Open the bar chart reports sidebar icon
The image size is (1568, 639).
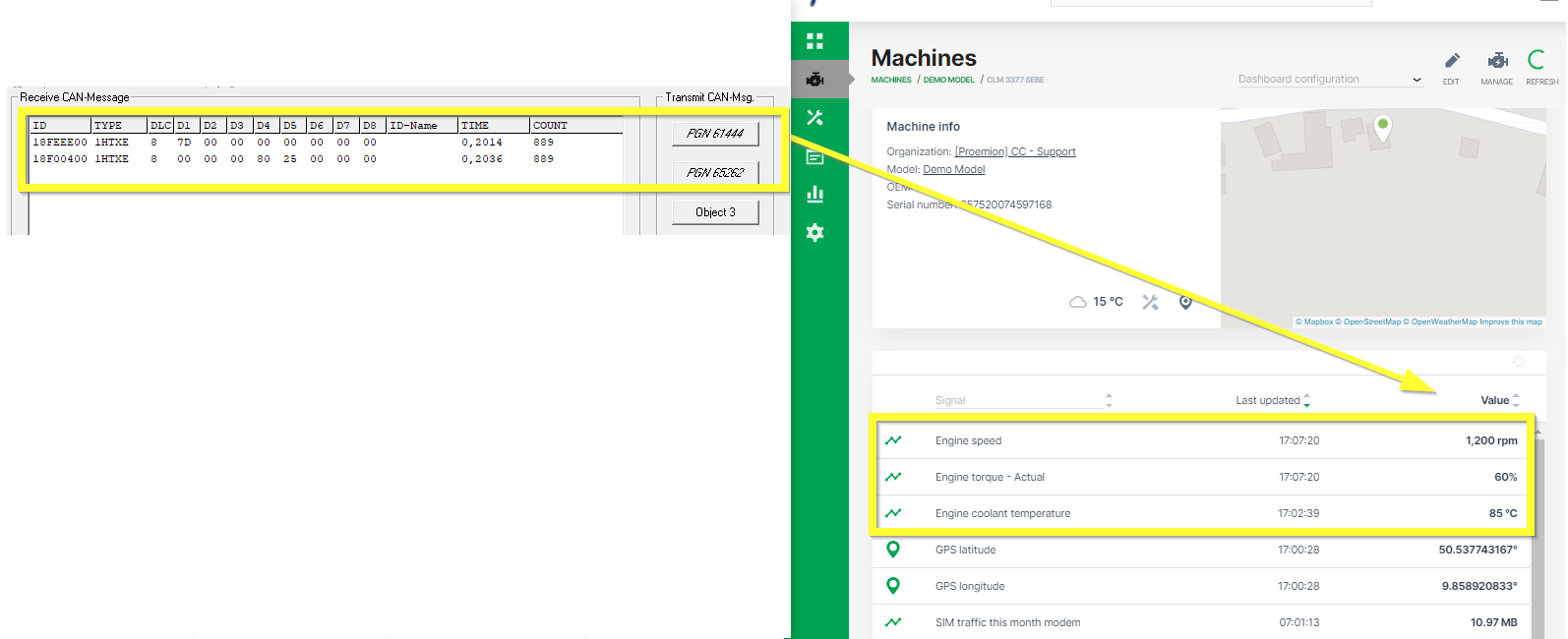pos(814,194)
